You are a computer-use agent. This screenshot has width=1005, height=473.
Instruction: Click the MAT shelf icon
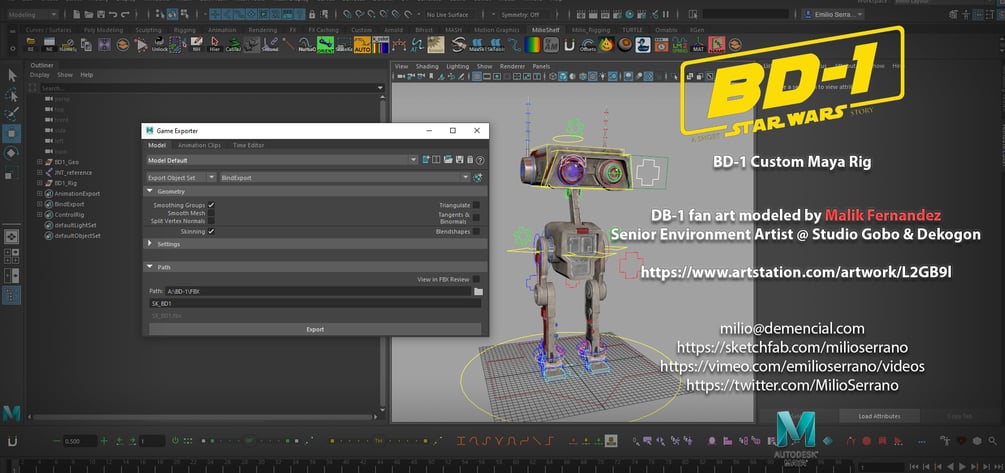click(699, 44)
